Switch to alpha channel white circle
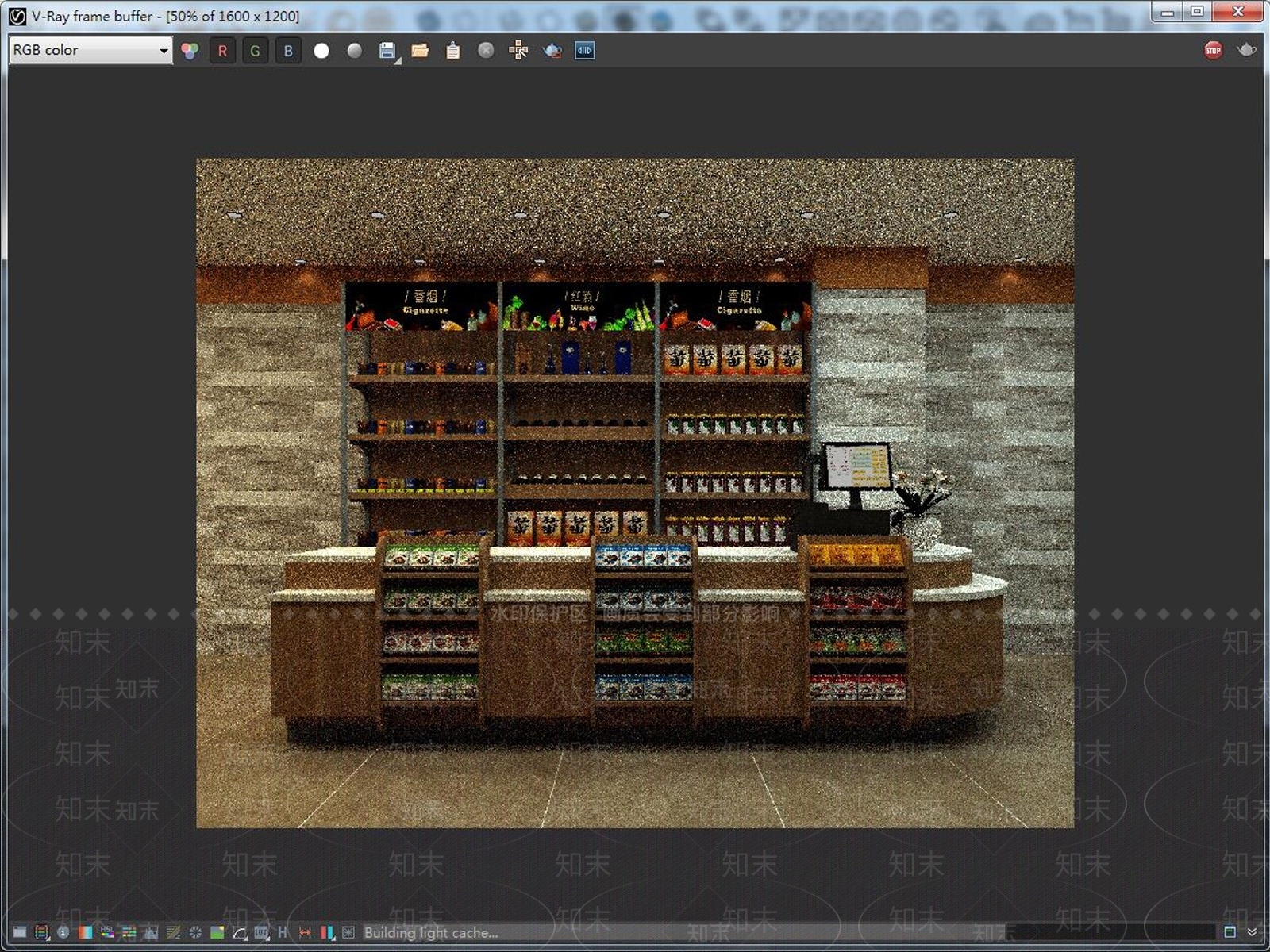This screenshot has width=1270, height=952. [x=321, y=51]
